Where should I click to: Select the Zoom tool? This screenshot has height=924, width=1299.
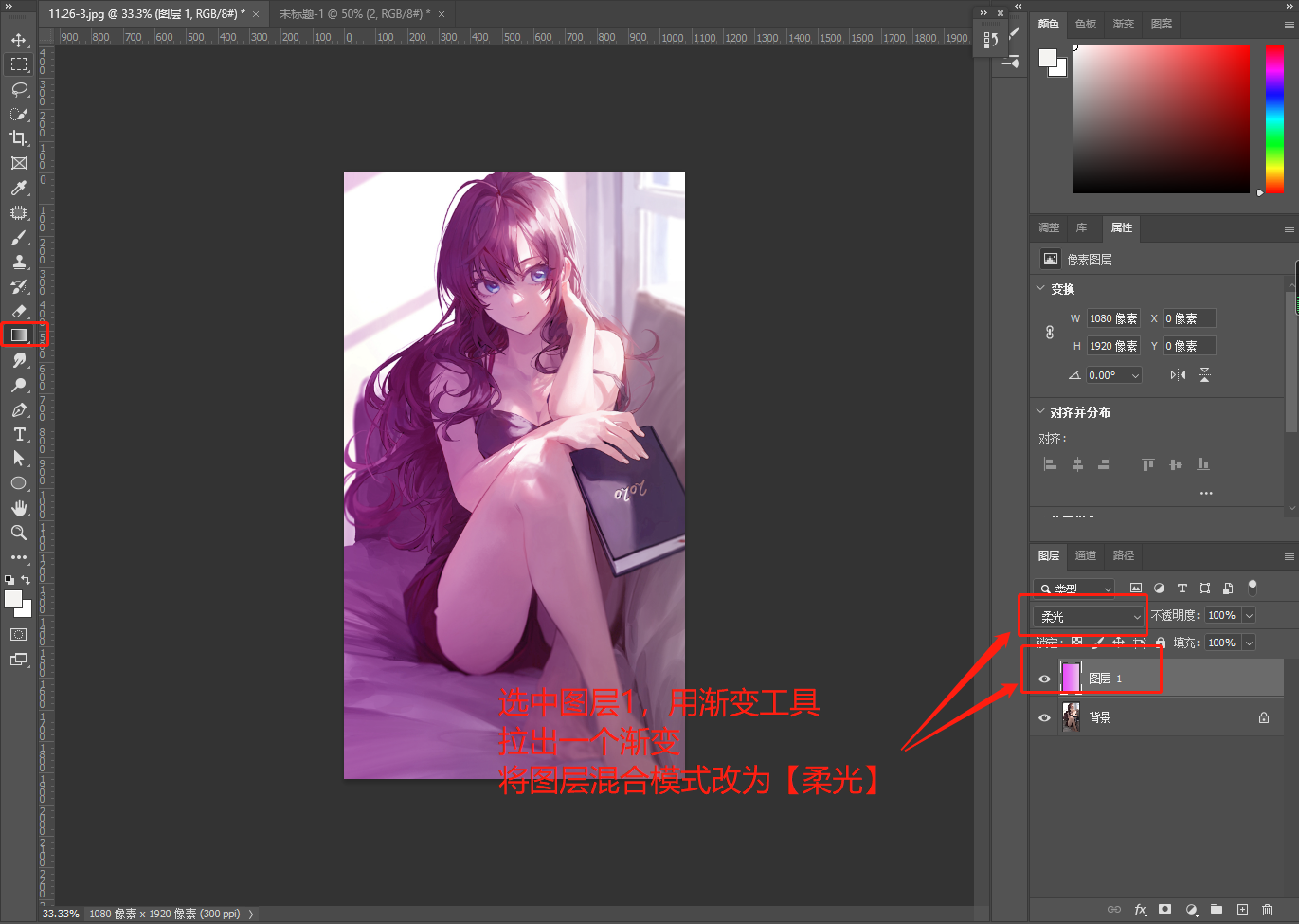click(19, 533)
